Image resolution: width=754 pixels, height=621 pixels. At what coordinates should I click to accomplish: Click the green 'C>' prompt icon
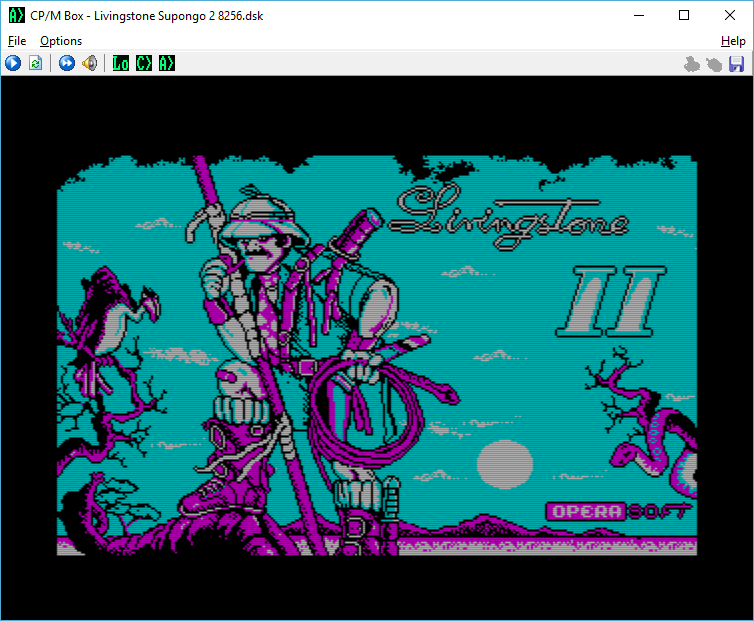144,63
